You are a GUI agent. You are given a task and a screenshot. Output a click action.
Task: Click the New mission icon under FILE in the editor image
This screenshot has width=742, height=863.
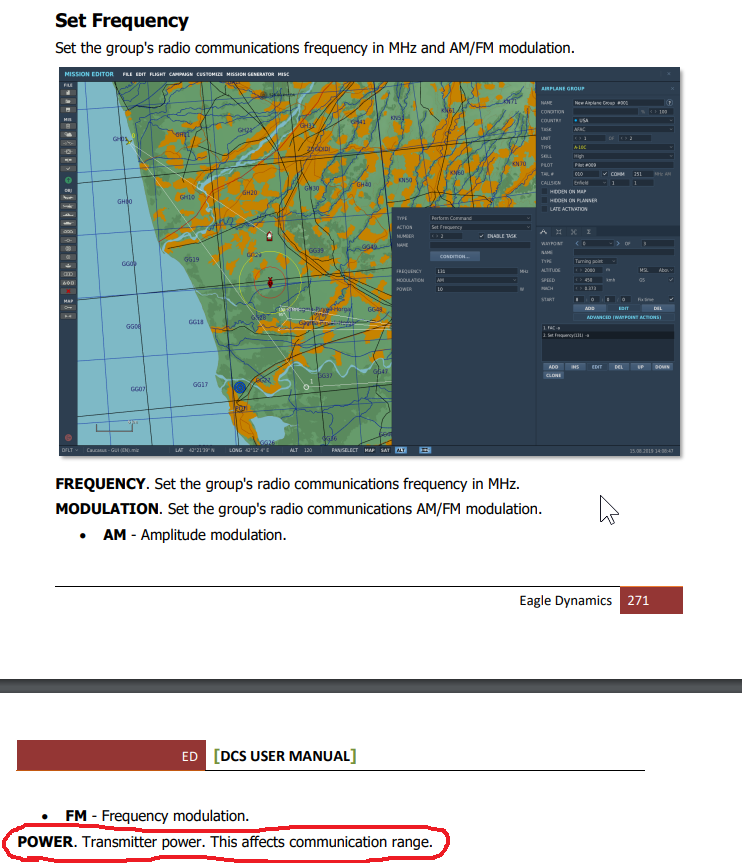68,93
